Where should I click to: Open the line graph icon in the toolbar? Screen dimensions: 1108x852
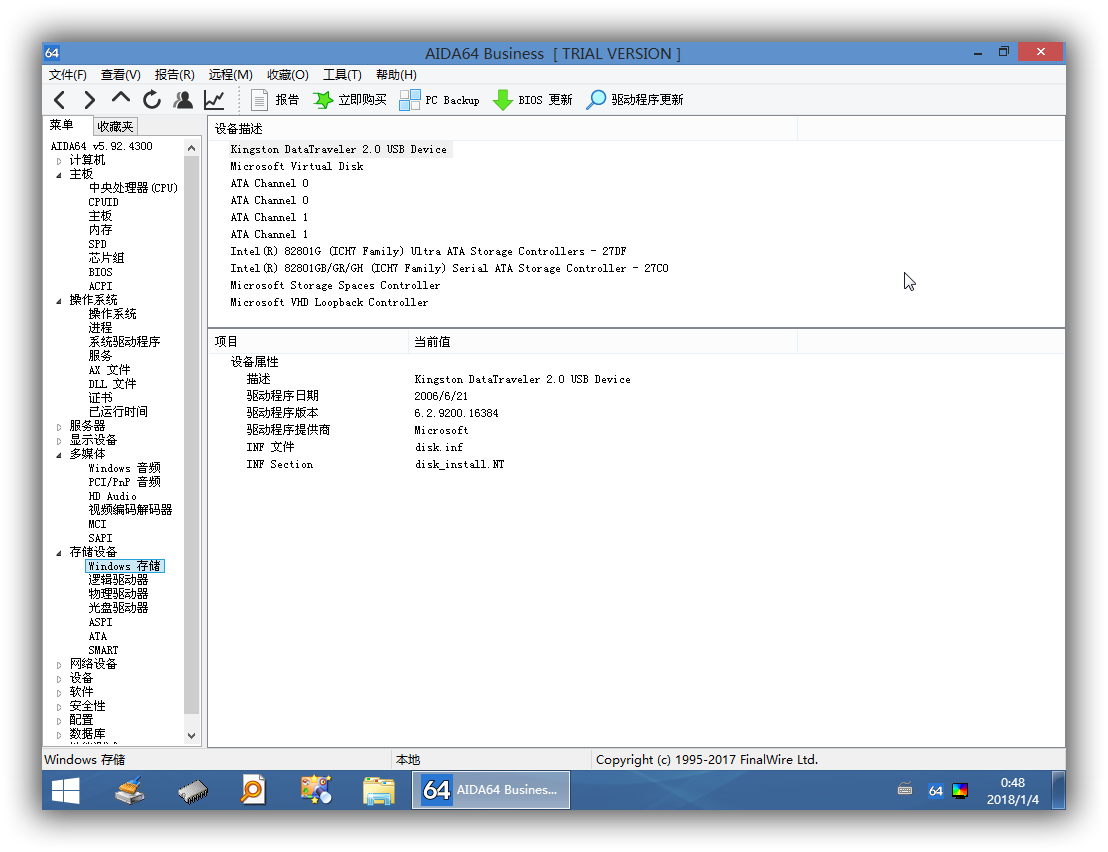(214, 100)
